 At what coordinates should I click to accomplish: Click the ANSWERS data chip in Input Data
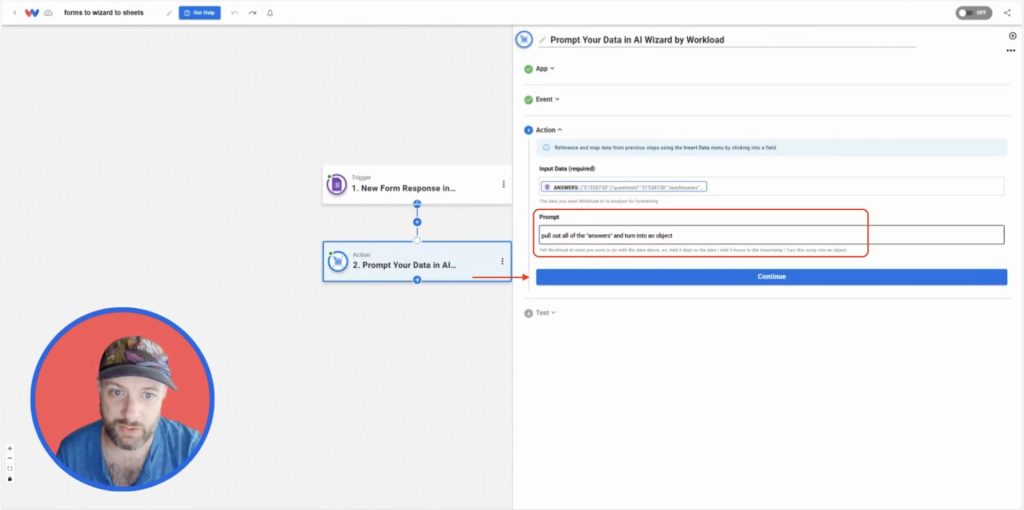(x=624, y=187)
